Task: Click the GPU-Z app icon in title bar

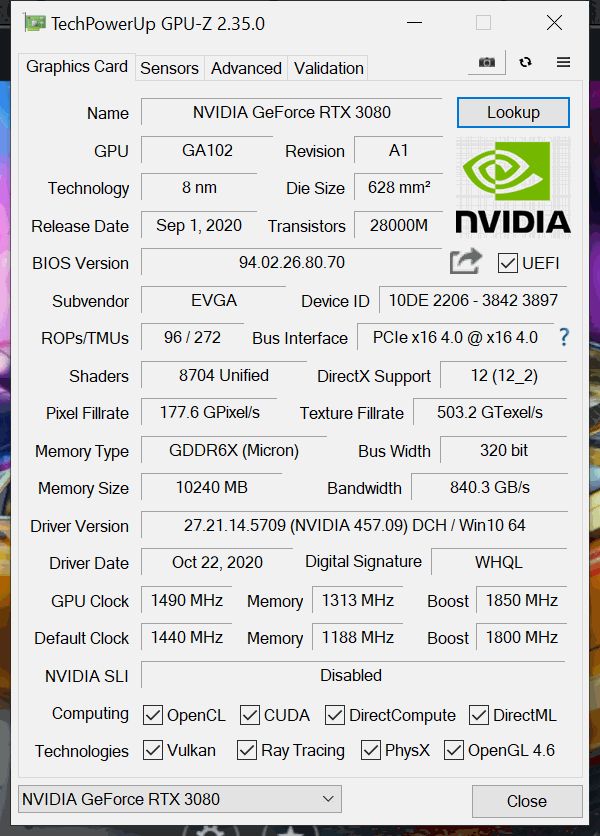Action: [x=35, y=23]
